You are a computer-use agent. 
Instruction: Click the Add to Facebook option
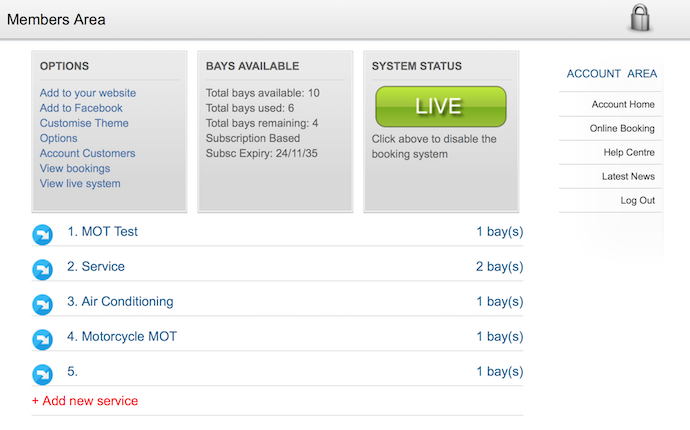click(x=81, y=108)
